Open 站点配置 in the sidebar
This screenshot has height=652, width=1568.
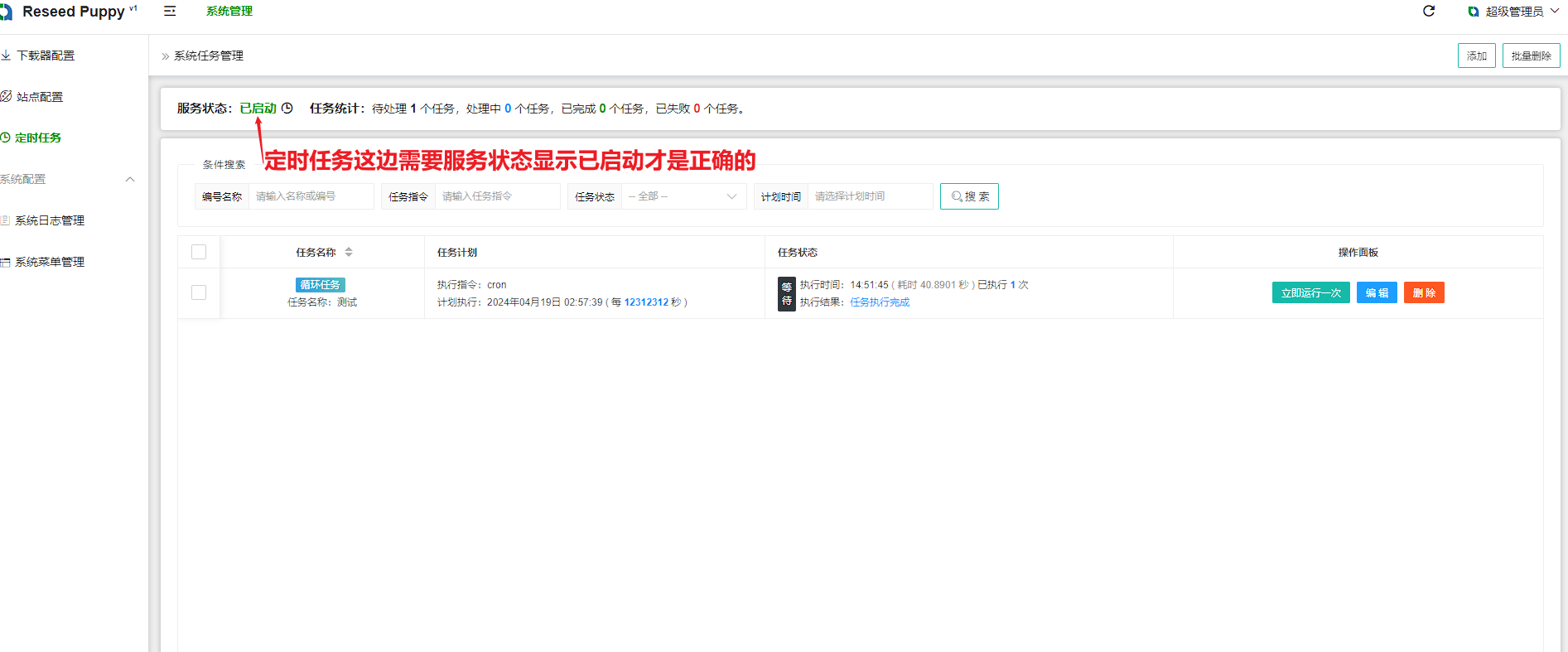coord(39,97)
